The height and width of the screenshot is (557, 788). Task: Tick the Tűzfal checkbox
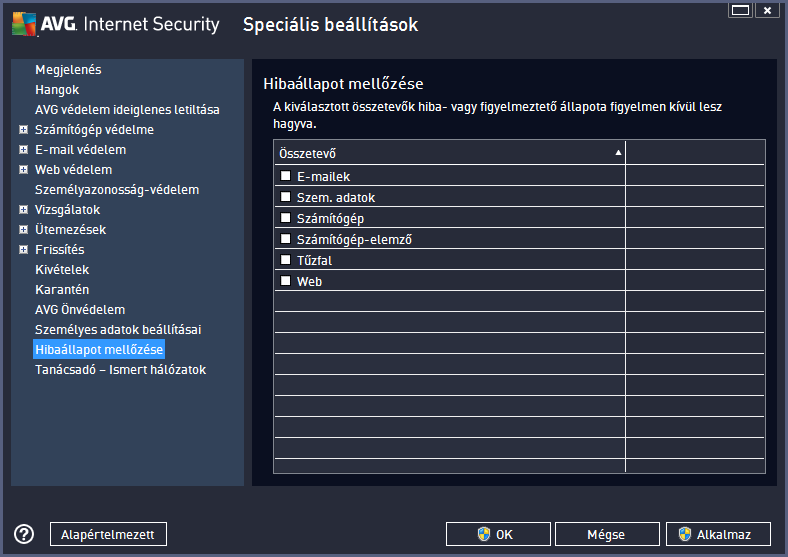tap(285, 260)
